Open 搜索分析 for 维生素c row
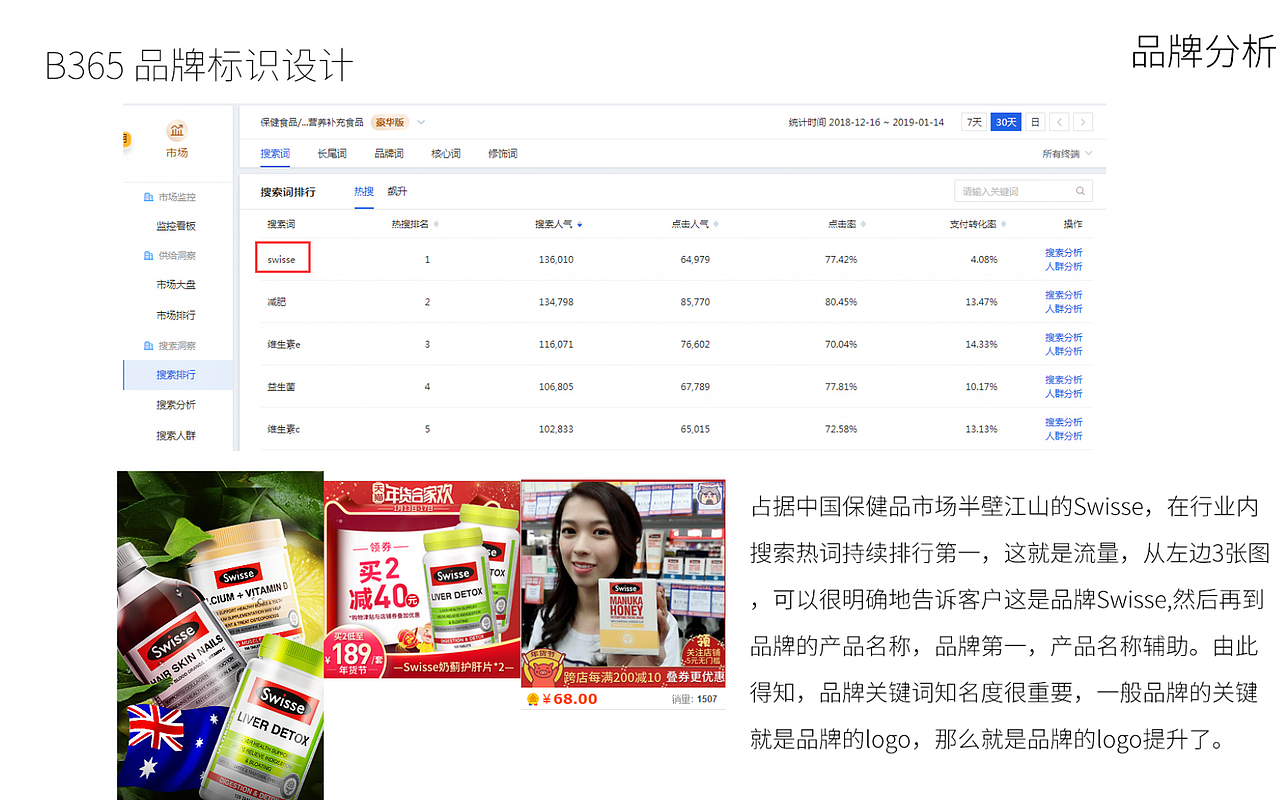The width and height of the screenshot is (1280, 800). coord(1064,422)
